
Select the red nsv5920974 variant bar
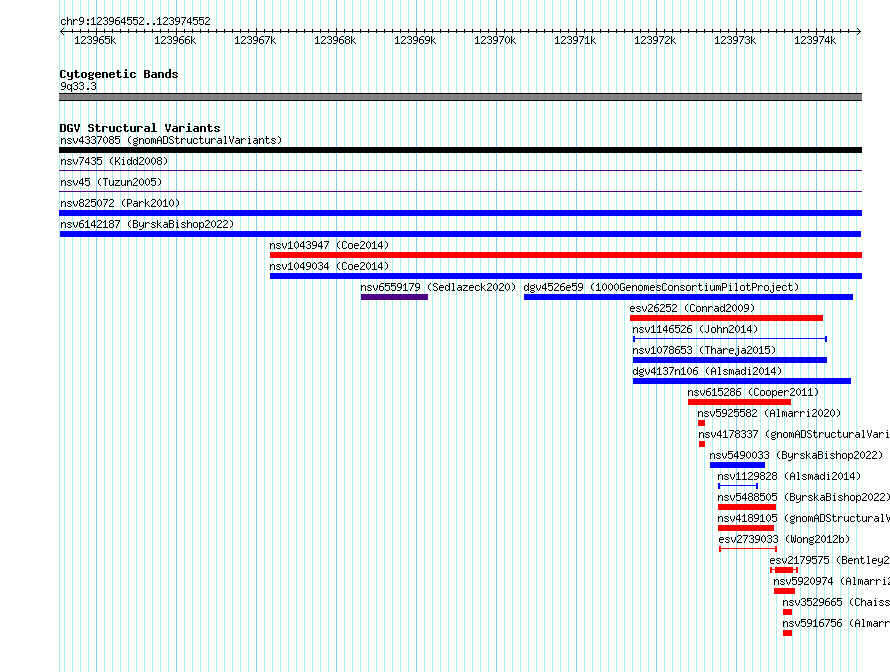[x=784, y=591]
